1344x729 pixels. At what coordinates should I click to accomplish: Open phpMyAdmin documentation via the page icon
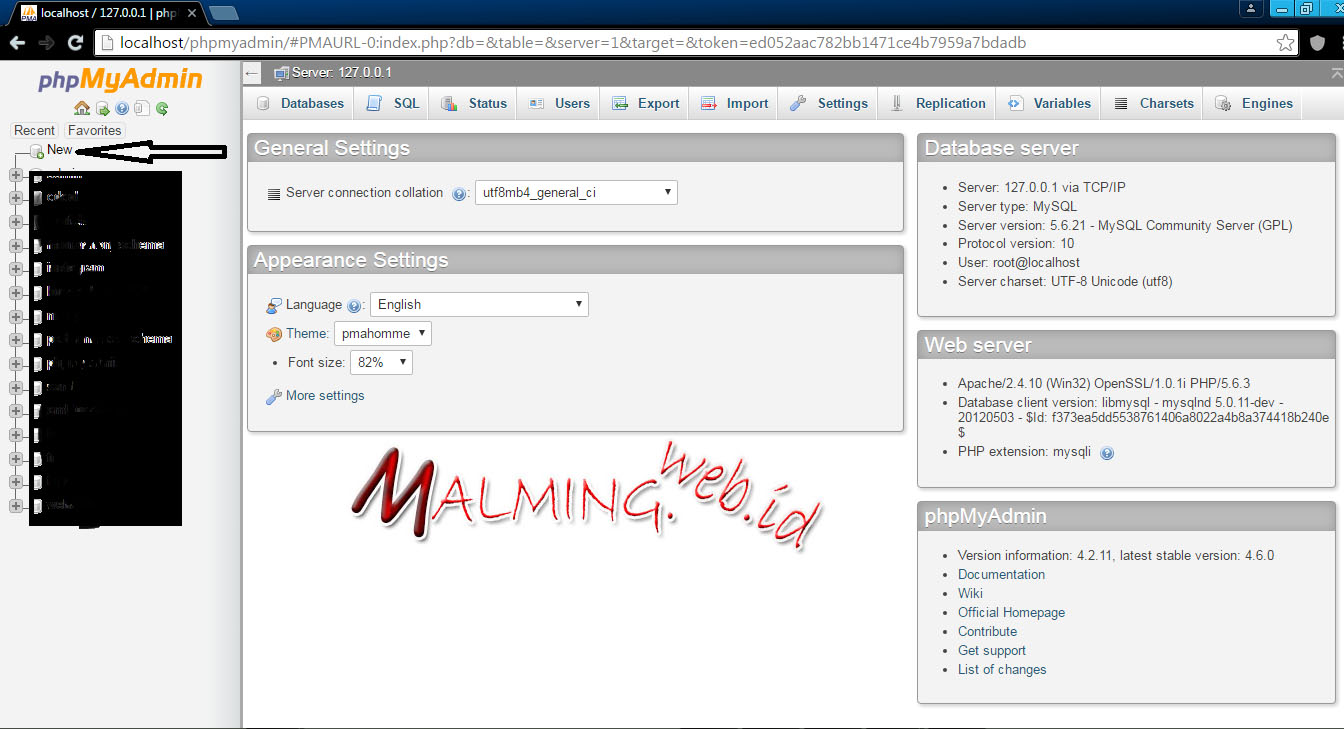pyautogui.click(x=141, y=108)
